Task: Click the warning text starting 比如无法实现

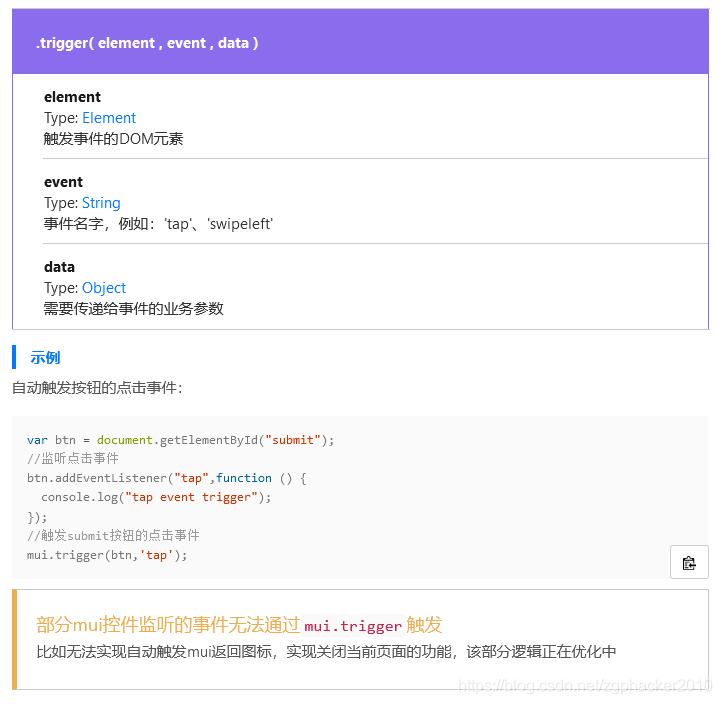Action: pos(326,652)
